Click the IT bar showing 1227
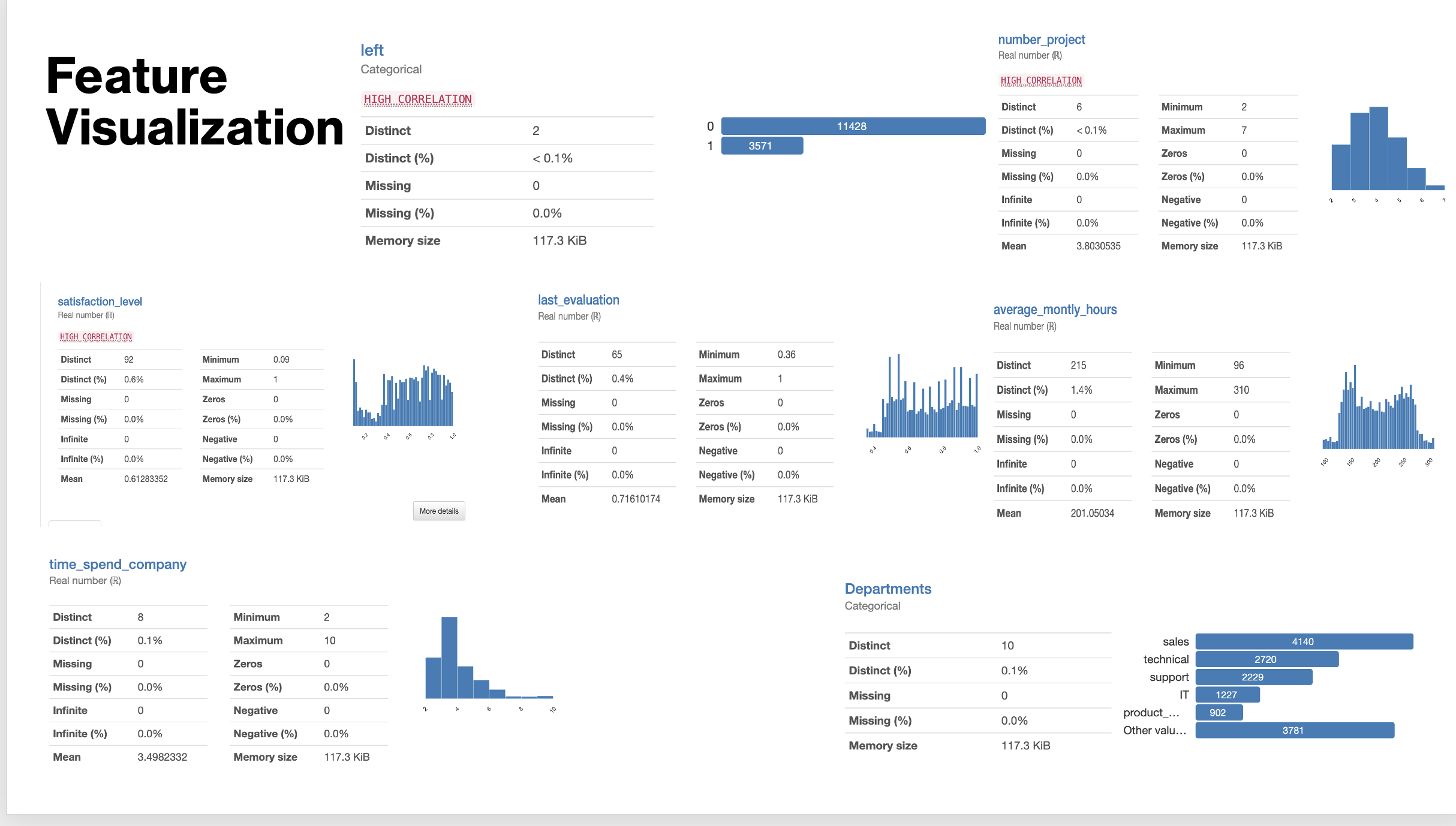 pyautogui.click(x=1227, y=695)
